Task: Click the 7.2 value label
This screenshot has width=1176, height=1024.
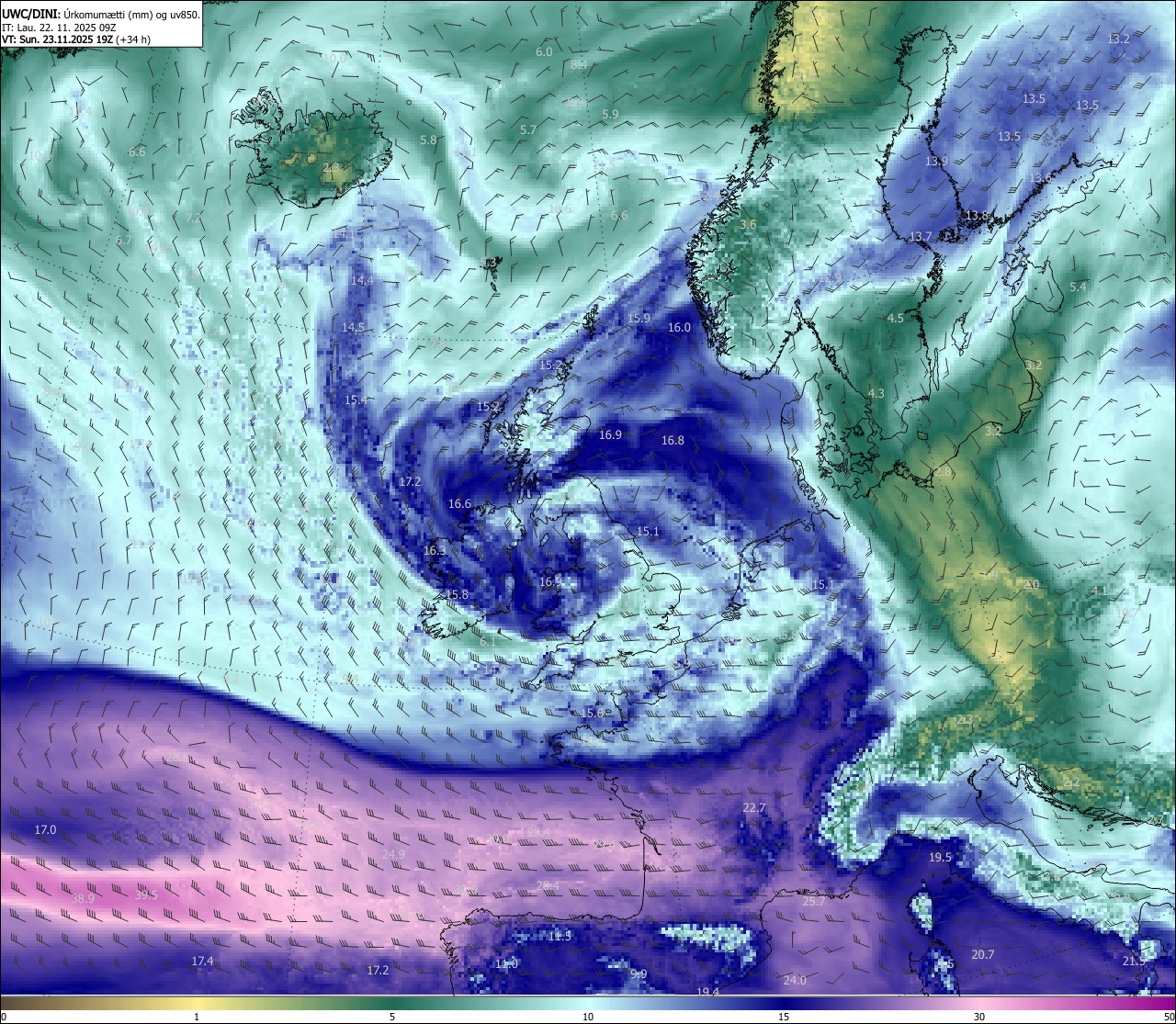Action: point(193,218)
